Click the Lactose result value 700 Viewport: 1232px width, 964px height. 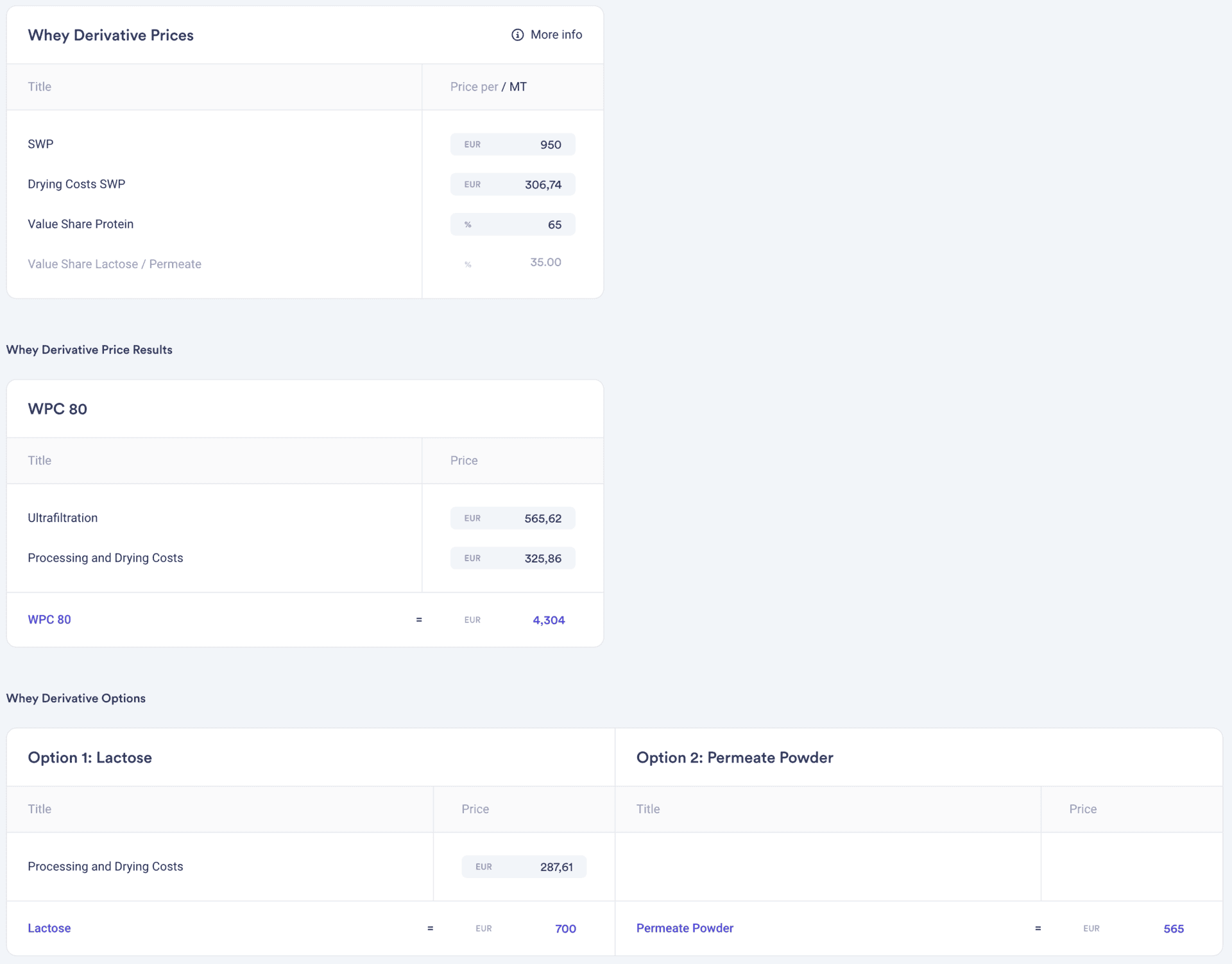(565, 929)
